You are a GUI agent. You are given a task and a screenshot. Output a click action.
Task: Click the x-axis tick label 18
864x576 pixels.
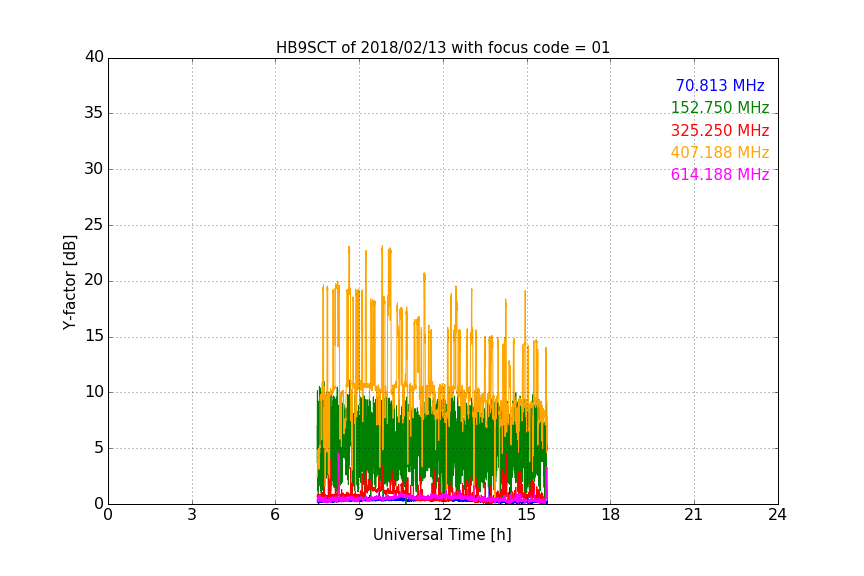(611, 515)
